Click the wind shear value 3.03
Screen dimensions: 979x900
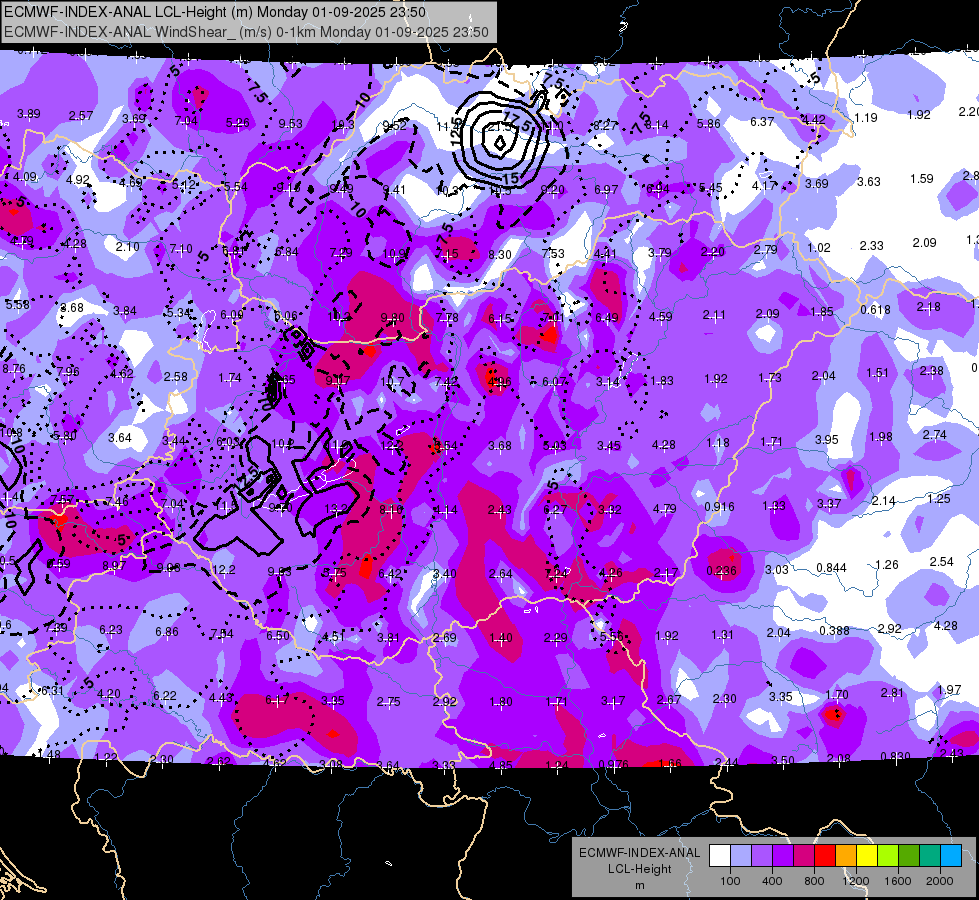777,570
